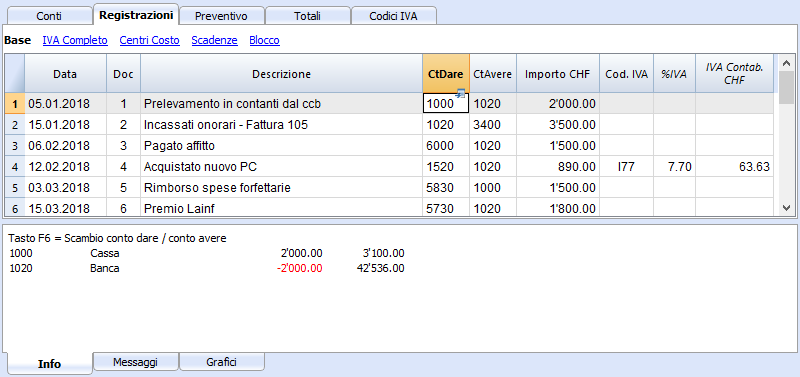
Task: Select the description cell 'Pagato affitto'
Action: (x=281, y=146)
